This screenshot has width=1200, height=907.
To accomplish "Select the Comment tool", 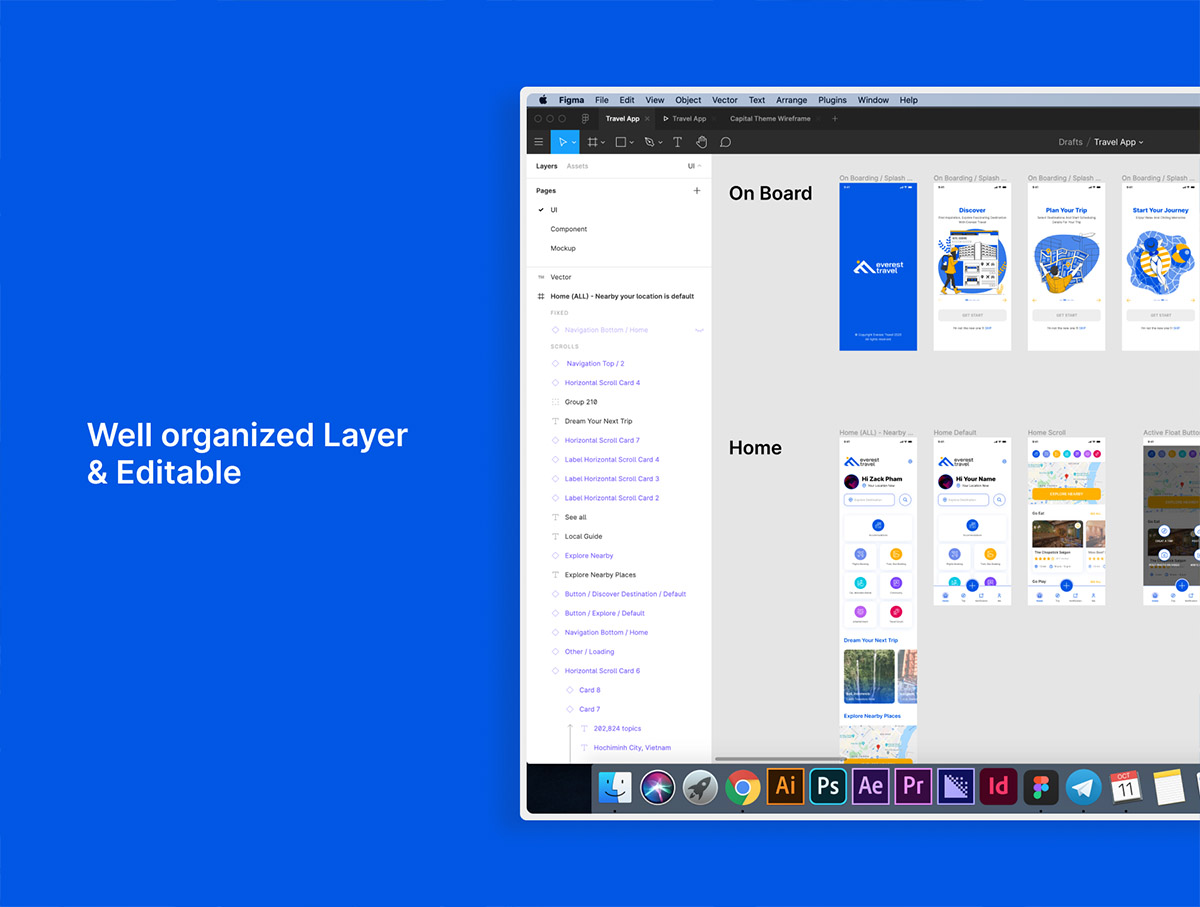I will (726, 142).
